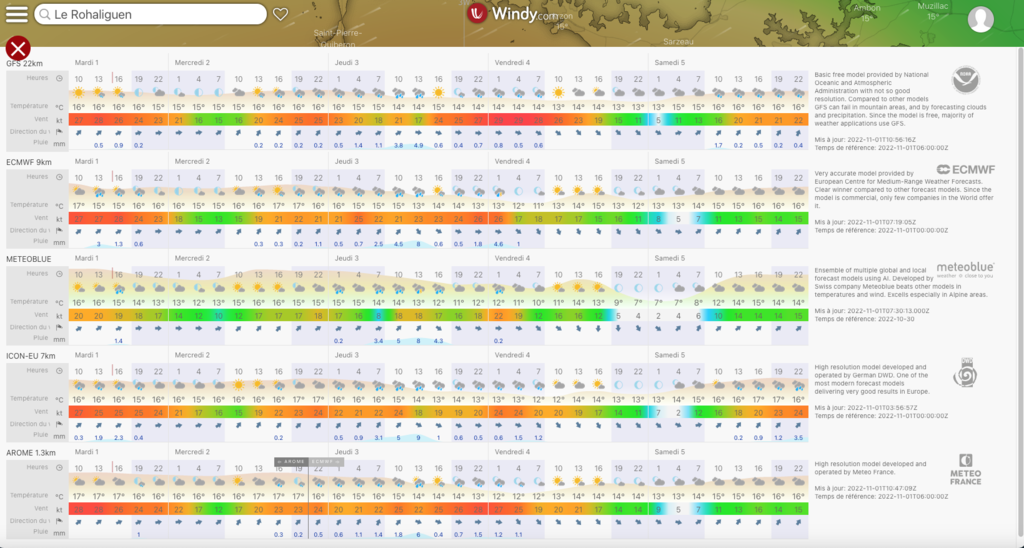Click the clock icon in AROME Heures row

click(x=59, y=468)
